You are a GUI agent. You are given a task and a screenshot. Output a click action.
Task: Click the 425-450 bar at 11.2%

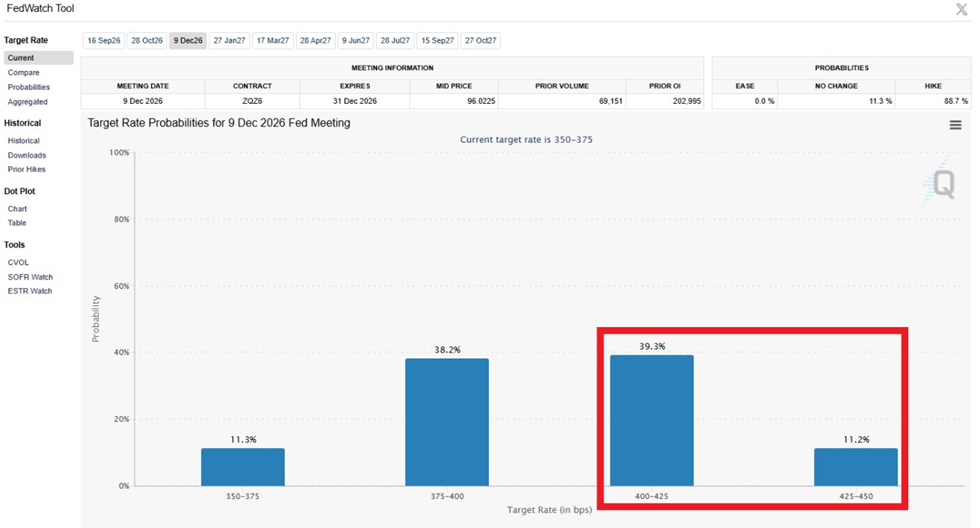pyautogui.click(x=856, y=467)
